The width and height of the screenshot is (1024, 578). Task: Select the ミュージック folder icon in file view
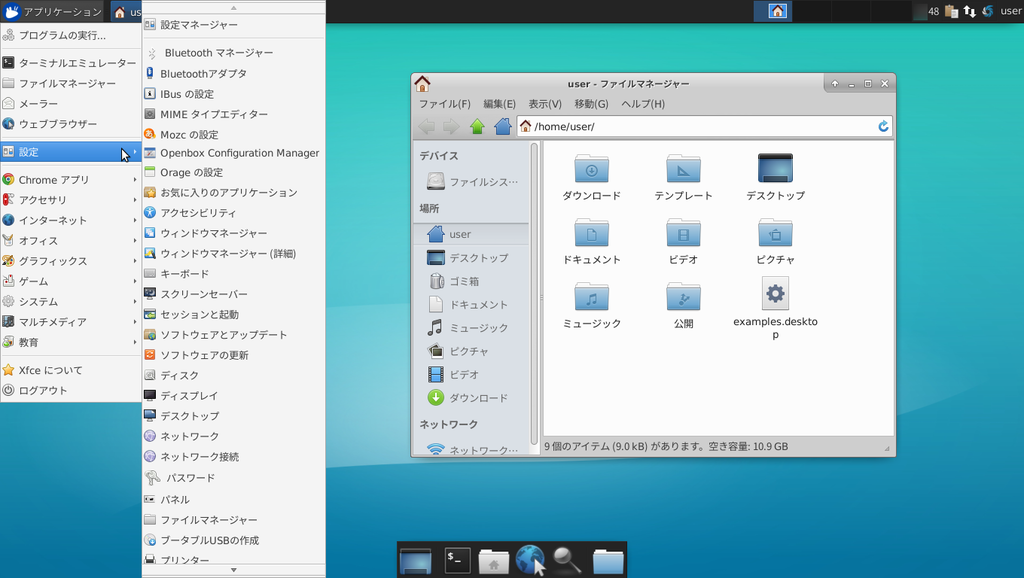[x=592, y=297]
